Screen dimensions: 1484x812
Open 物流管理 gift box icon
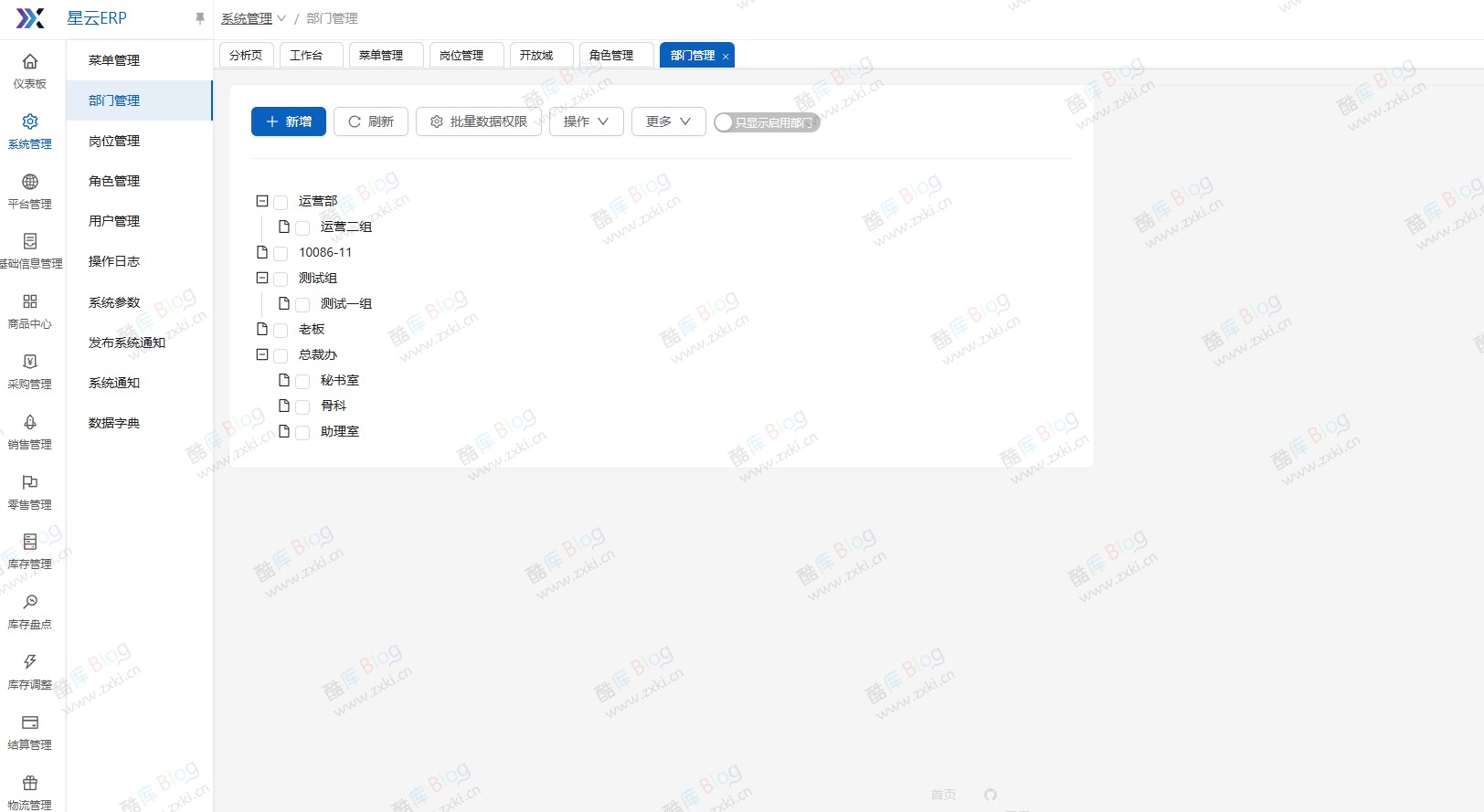(30, 783)
